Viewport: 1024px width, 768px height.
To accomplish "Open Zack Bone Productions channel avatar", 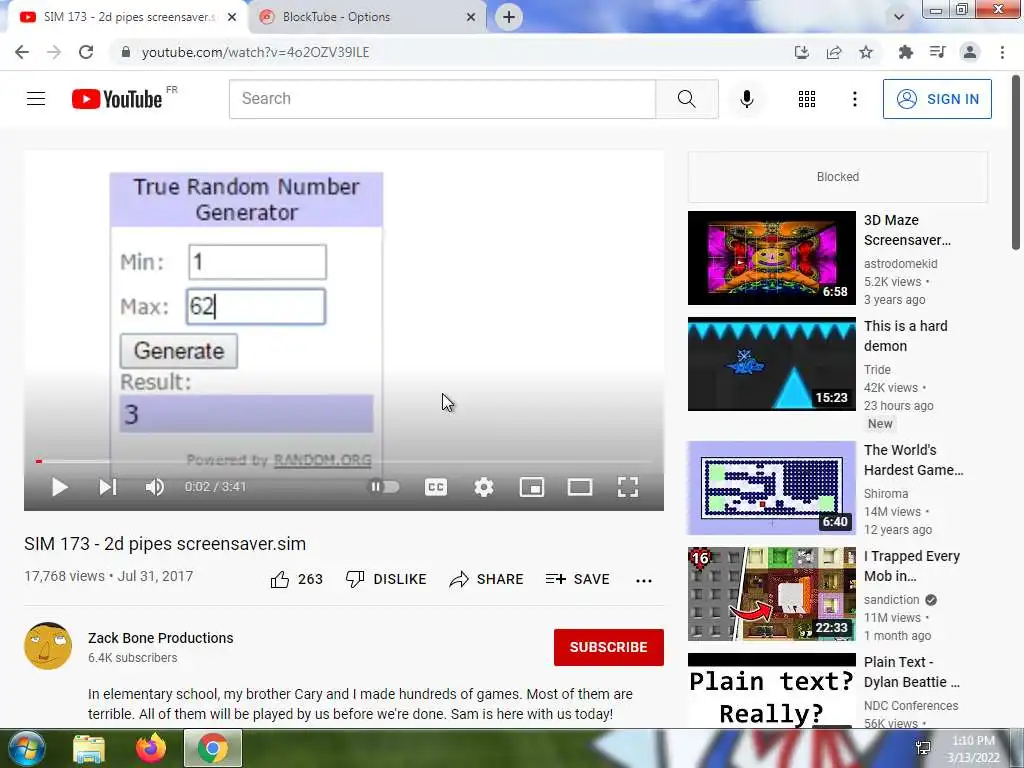I will (x=48, y=646).
